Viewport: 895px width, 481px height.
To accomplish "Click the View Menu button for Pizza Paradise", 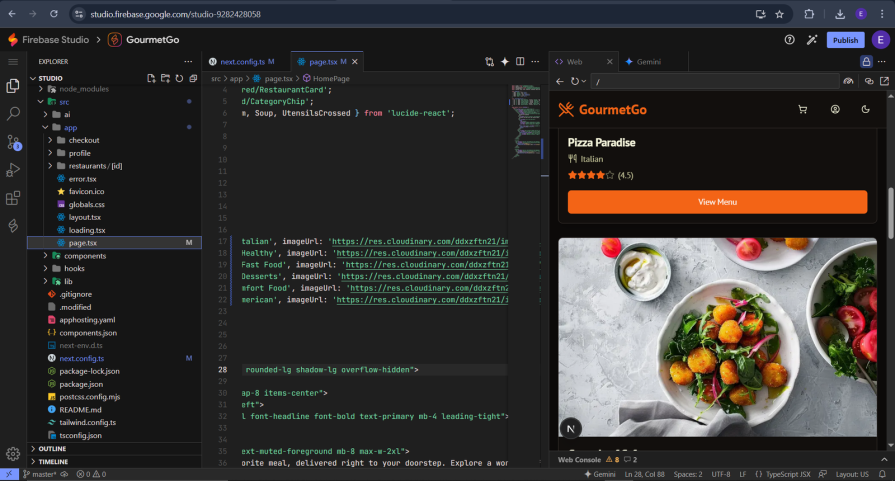I will [x=717, y=202].
